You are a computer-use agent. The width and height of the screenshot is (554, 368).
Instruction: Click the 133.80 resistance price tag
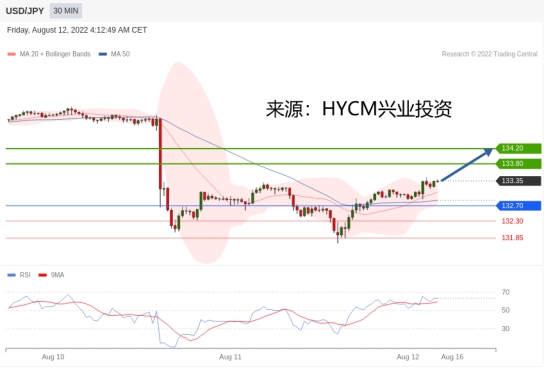pyautogui.click(x=519, y=164)
